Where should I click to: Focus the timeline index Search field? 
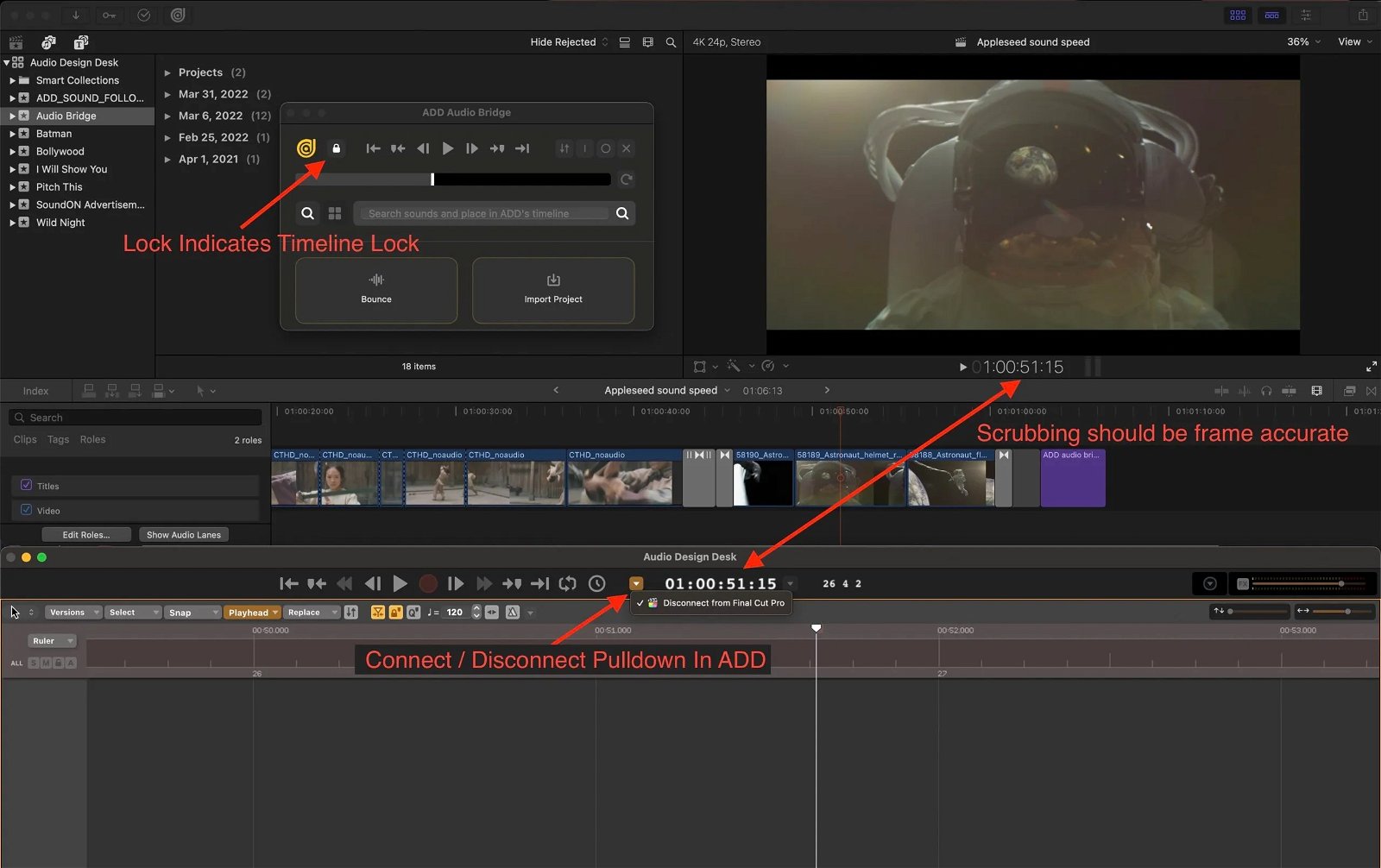(136, 418)
